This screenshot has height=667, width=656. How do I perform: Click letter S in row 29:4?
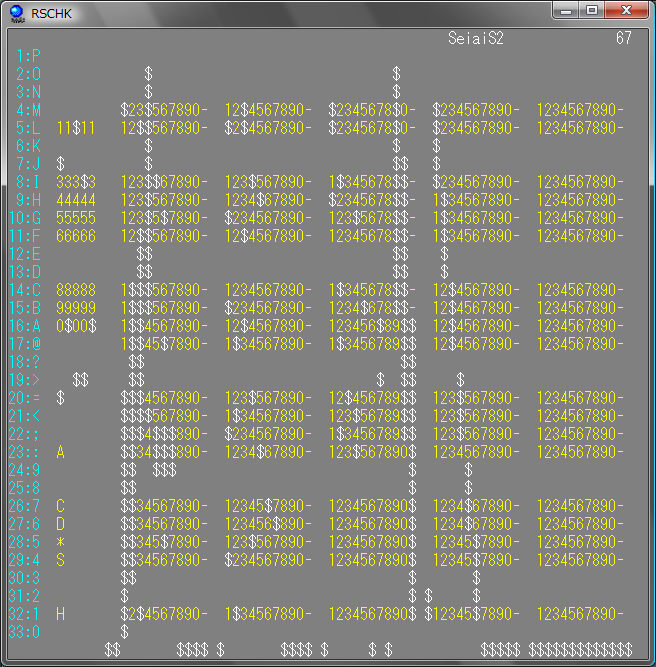pos(60,560)
